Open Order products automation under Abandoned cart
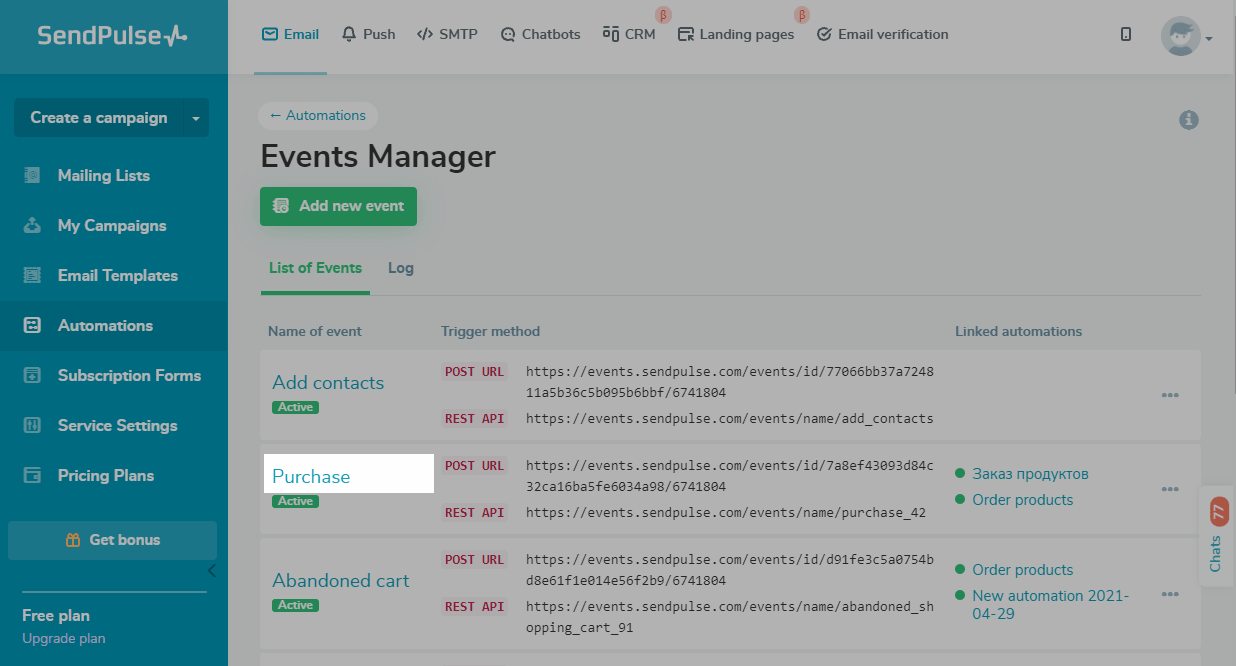This screenshot has height=666, width=1236. pyautogui.click(x=1022, y=570)
